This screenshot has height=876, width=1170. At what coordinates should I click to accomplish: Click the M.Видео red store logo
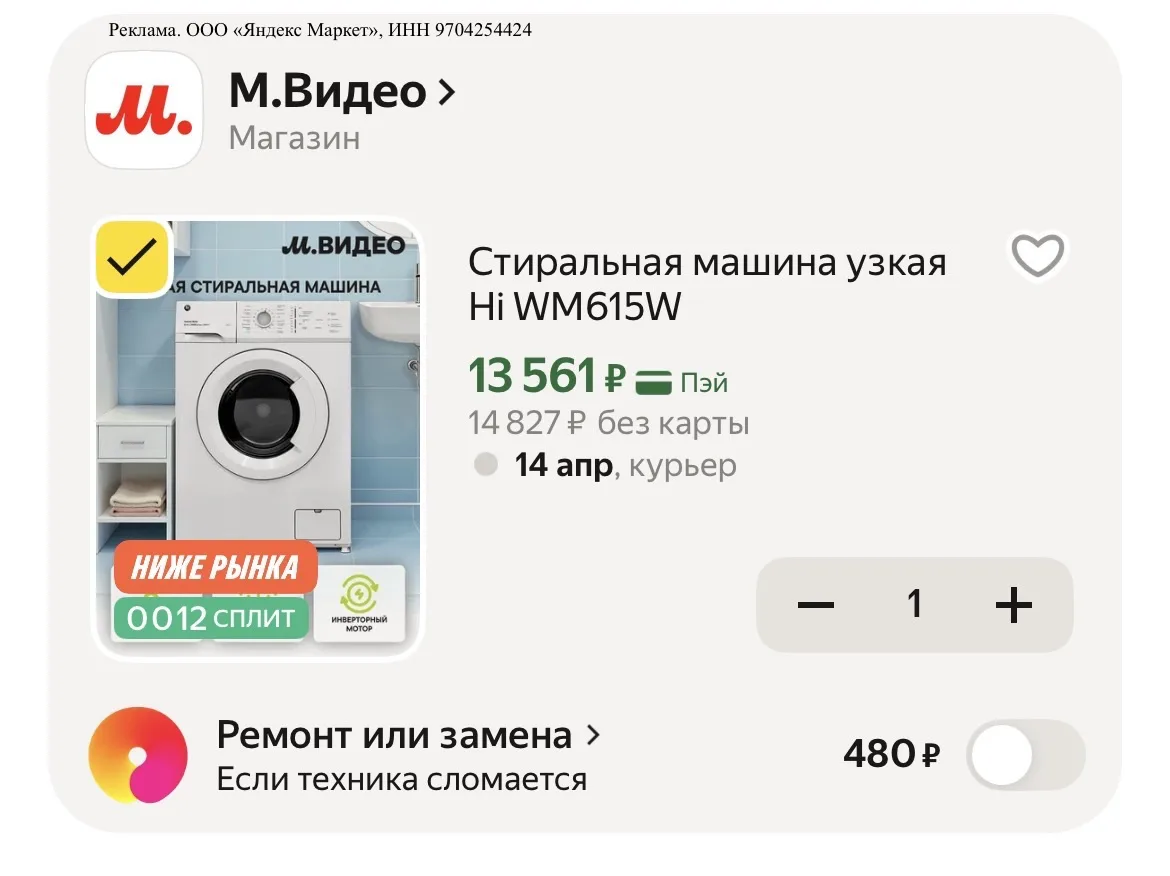[144, 110]
